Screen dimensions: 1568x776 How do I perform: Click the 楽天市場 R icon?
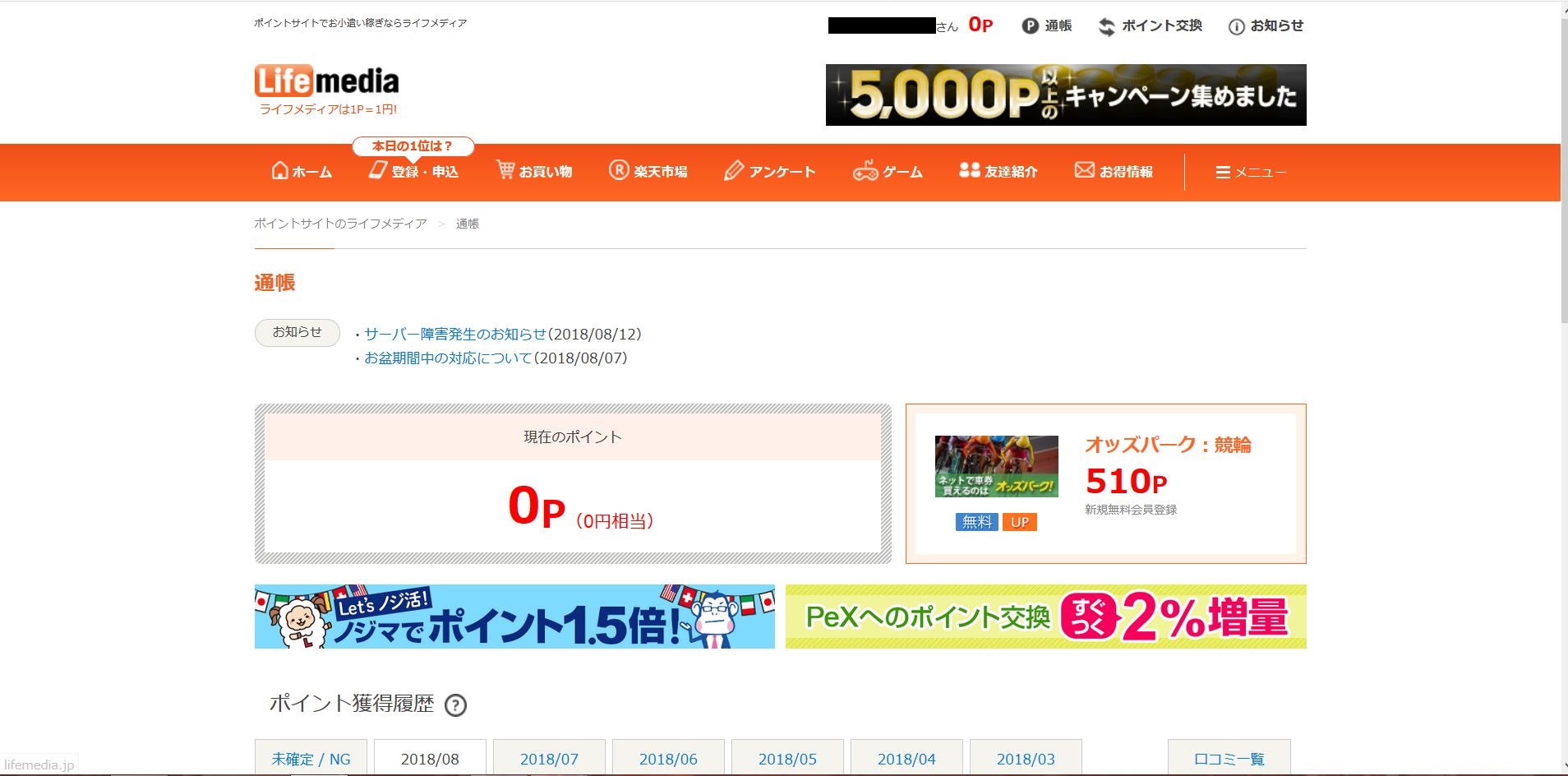[619, 170]
